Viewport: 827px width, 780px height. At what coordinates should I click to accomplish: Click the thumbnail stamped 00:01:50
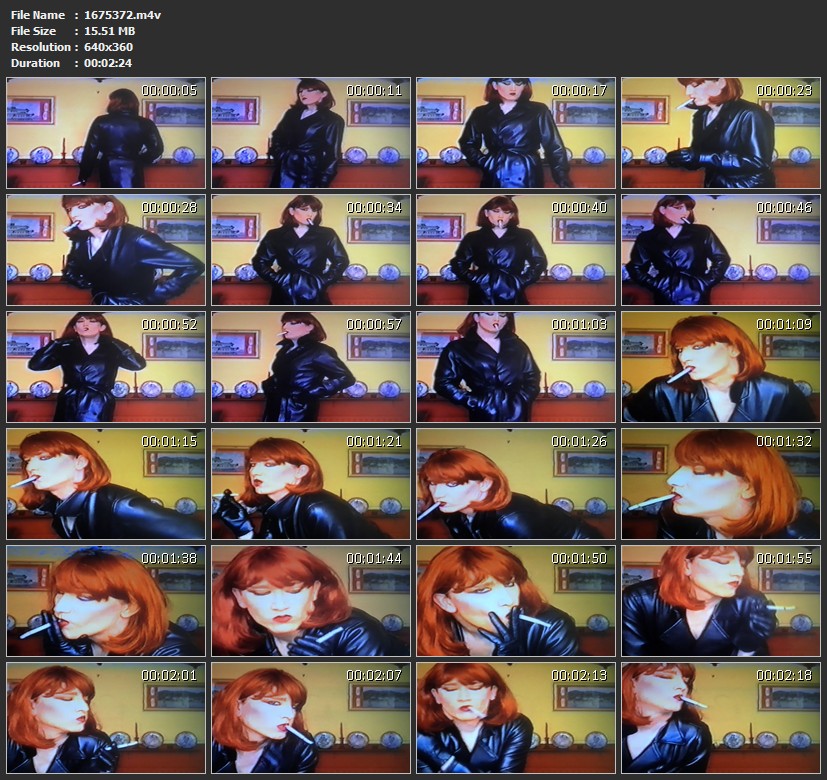tap(515, 600)
